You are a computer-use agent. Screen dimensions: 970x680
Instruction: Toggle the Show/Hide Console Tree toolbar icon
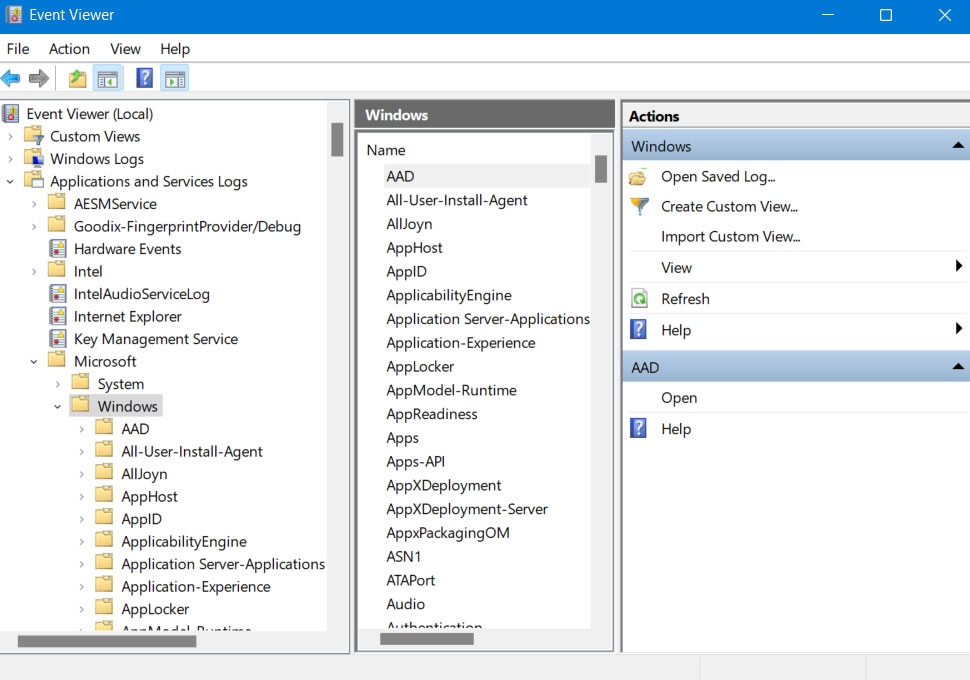point(108,79)
